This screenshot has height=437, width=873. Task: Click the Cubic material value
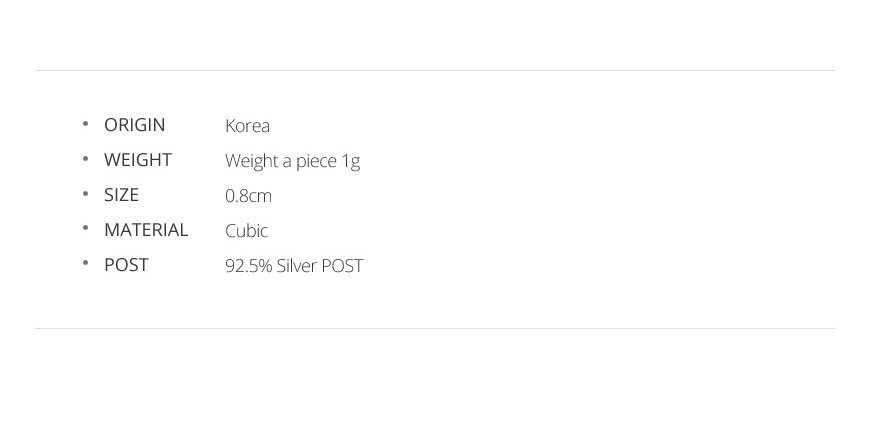pyautogui.click(x=246, y=231)
